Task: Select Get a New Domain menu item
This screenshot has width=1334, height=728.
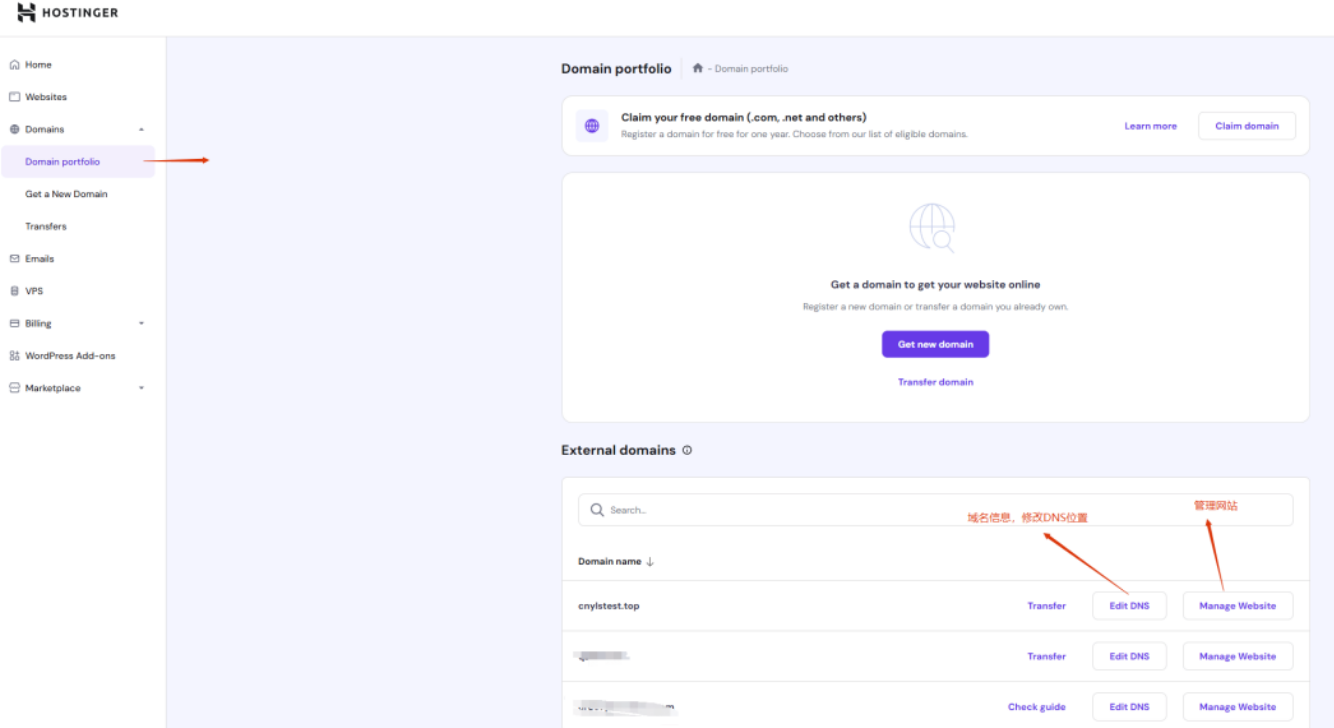Action: tap(66, 194)
